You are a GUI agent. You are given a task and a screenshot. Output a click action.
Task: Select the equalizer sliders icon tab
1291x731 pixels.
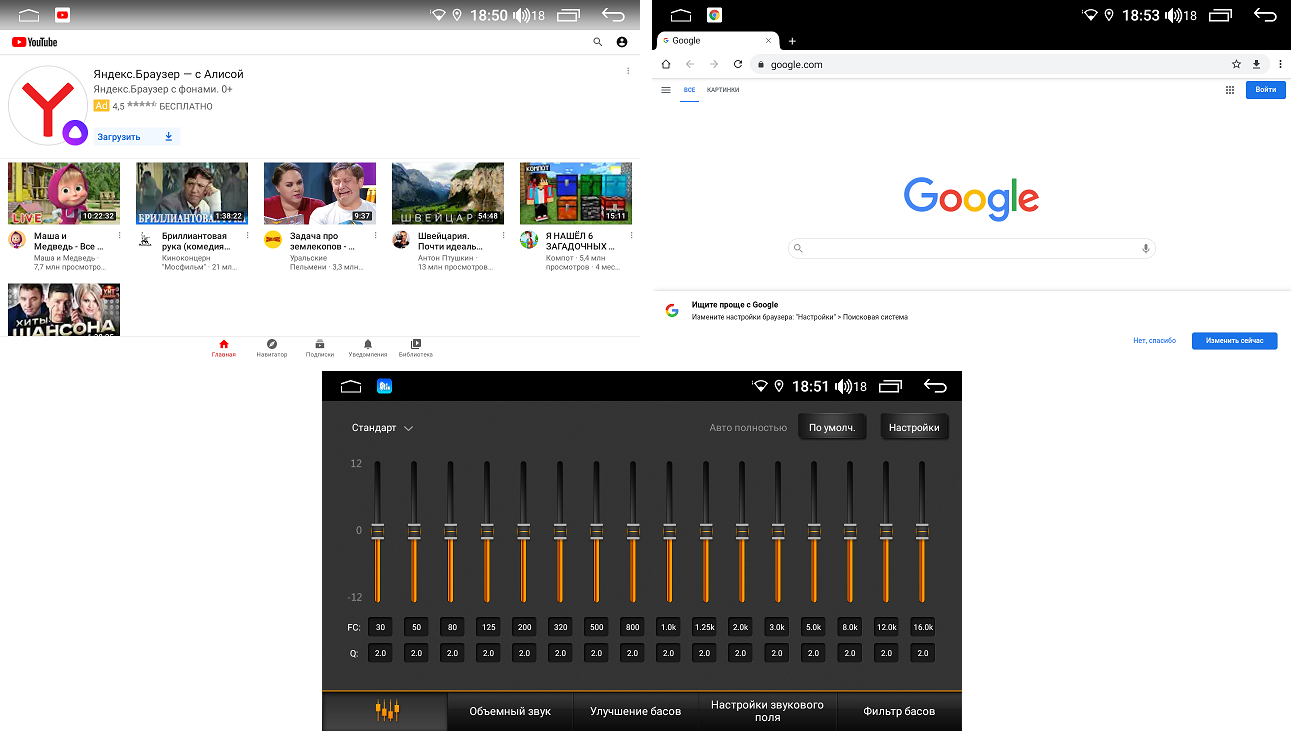coord(386,711)
